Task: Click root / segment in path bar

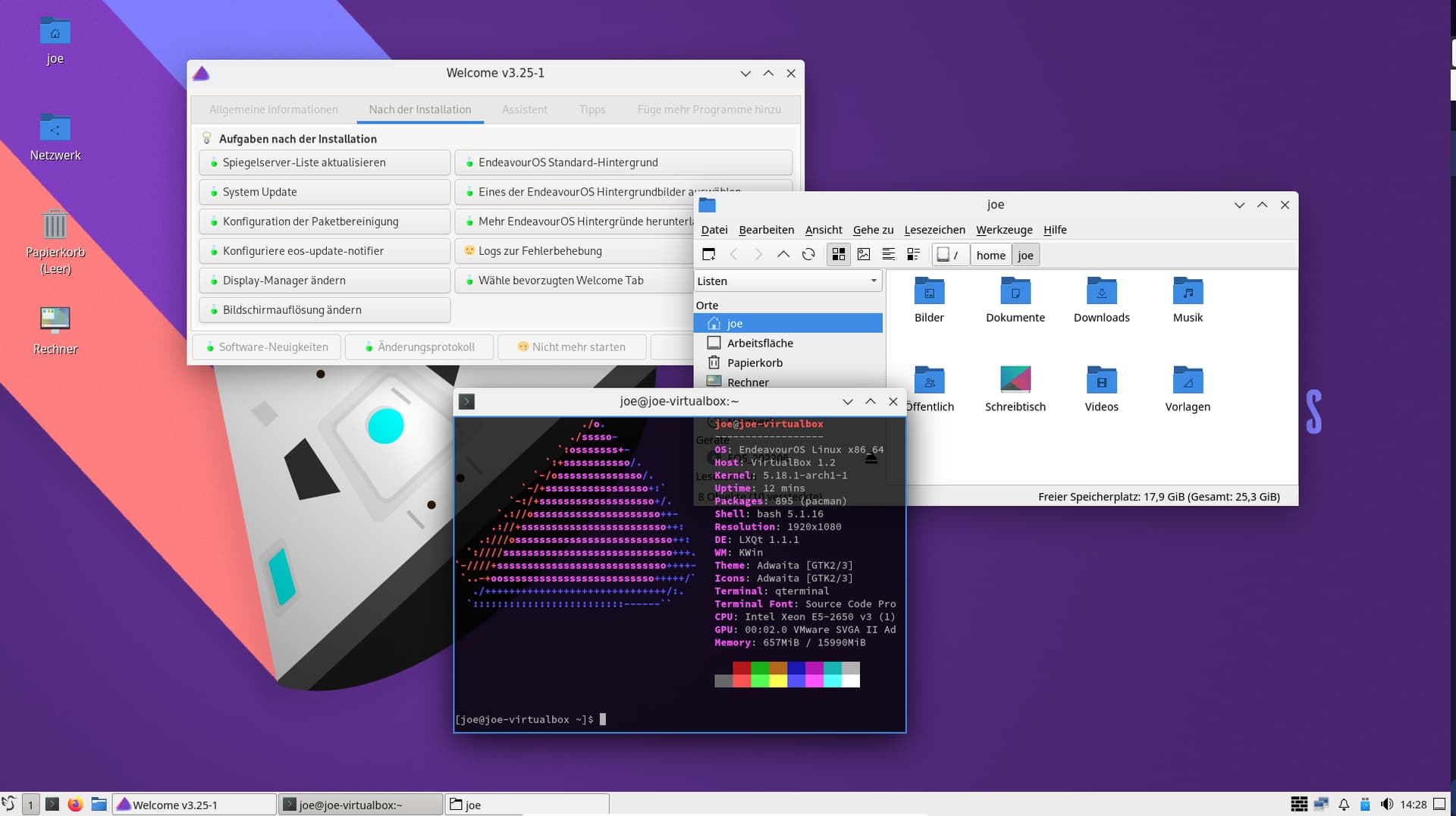Action: point(949,255)
